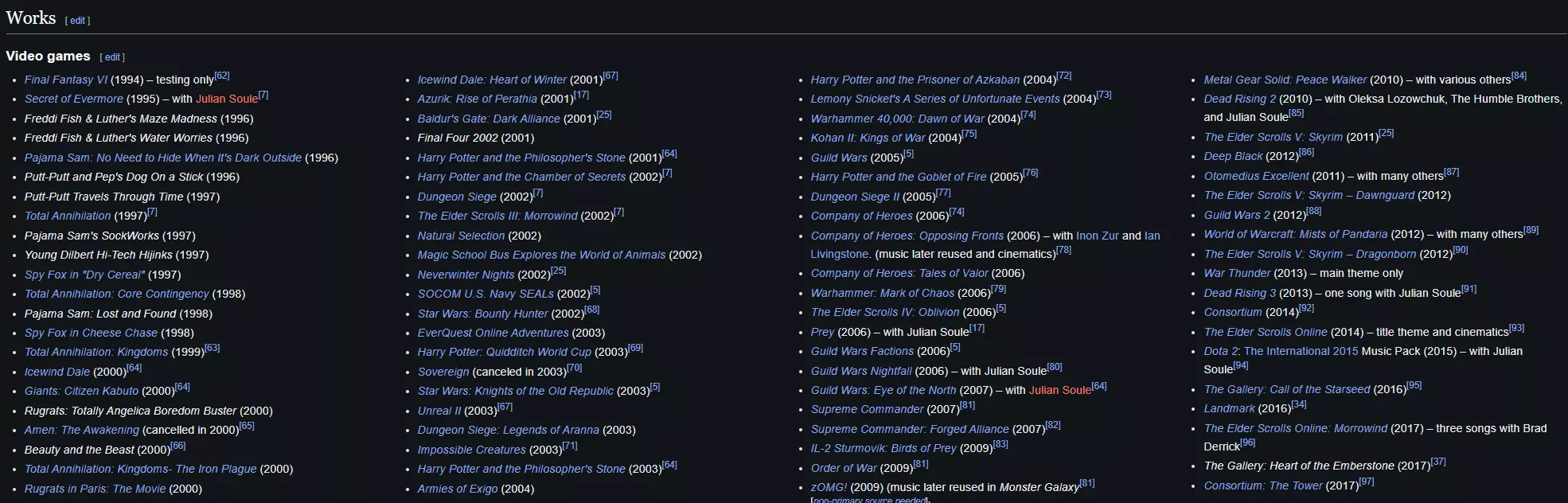This screenshot has height=503, width=1568.
Task: Open Icewind Dale: Heart of Winter link
Action: [492, 80]
